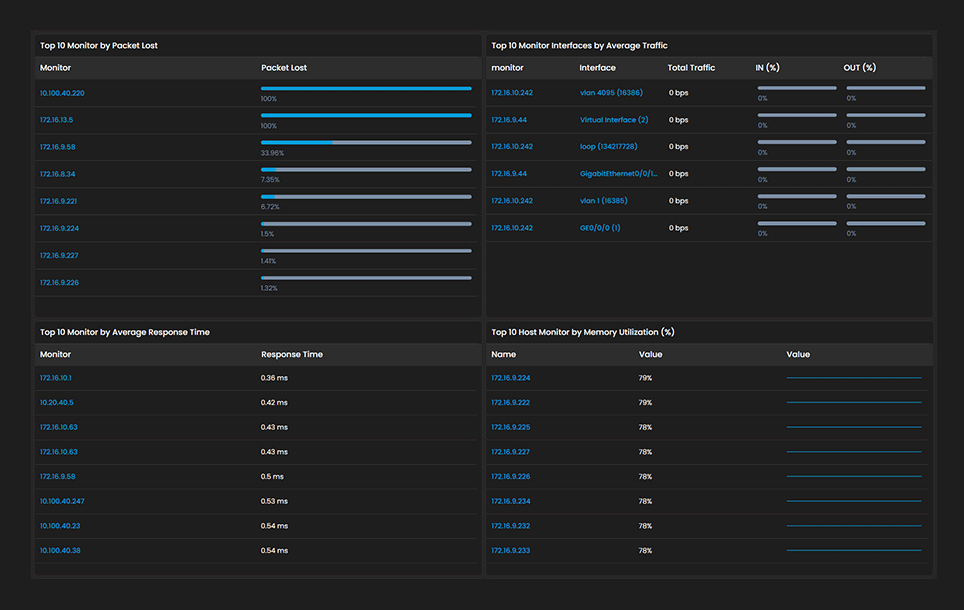This screenshot has width=964, height=610.
Task: Click 10.20.40.5 response time monitor
Action: pyautogui.click(x=57, y=402)
